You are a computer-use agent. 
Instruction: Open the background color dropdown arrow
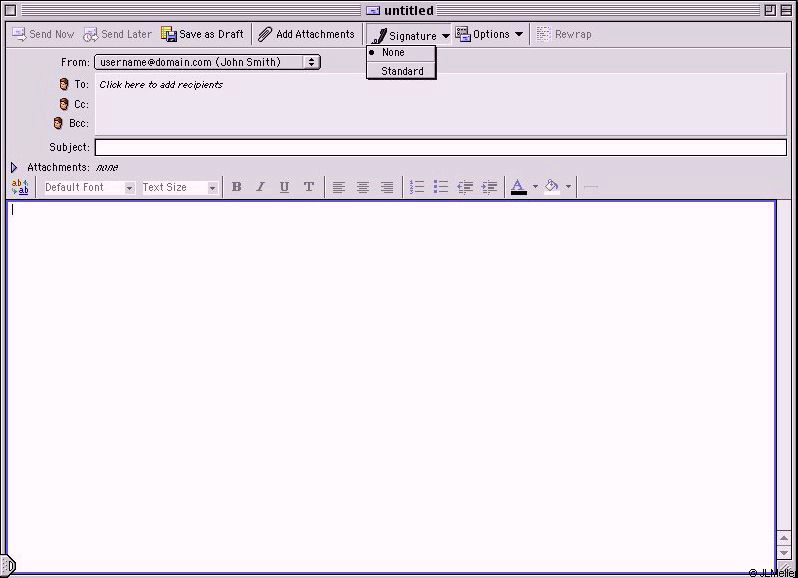coord(568,187)
